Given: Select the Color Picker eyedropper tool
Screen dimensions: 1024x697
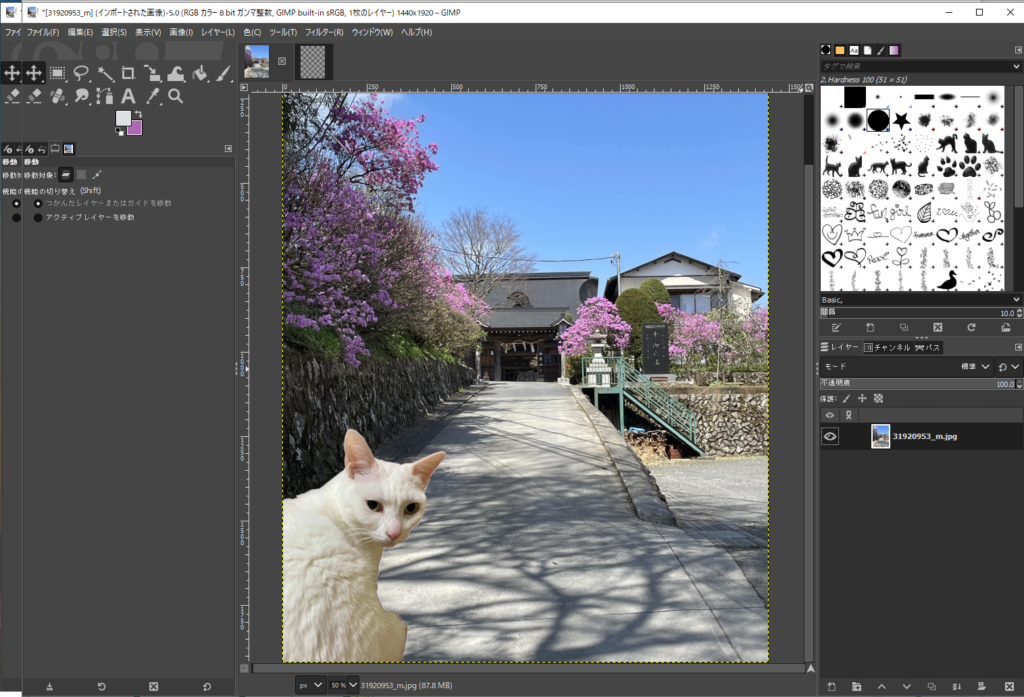Looking at the screenshot, I should (x=152, y=96).
